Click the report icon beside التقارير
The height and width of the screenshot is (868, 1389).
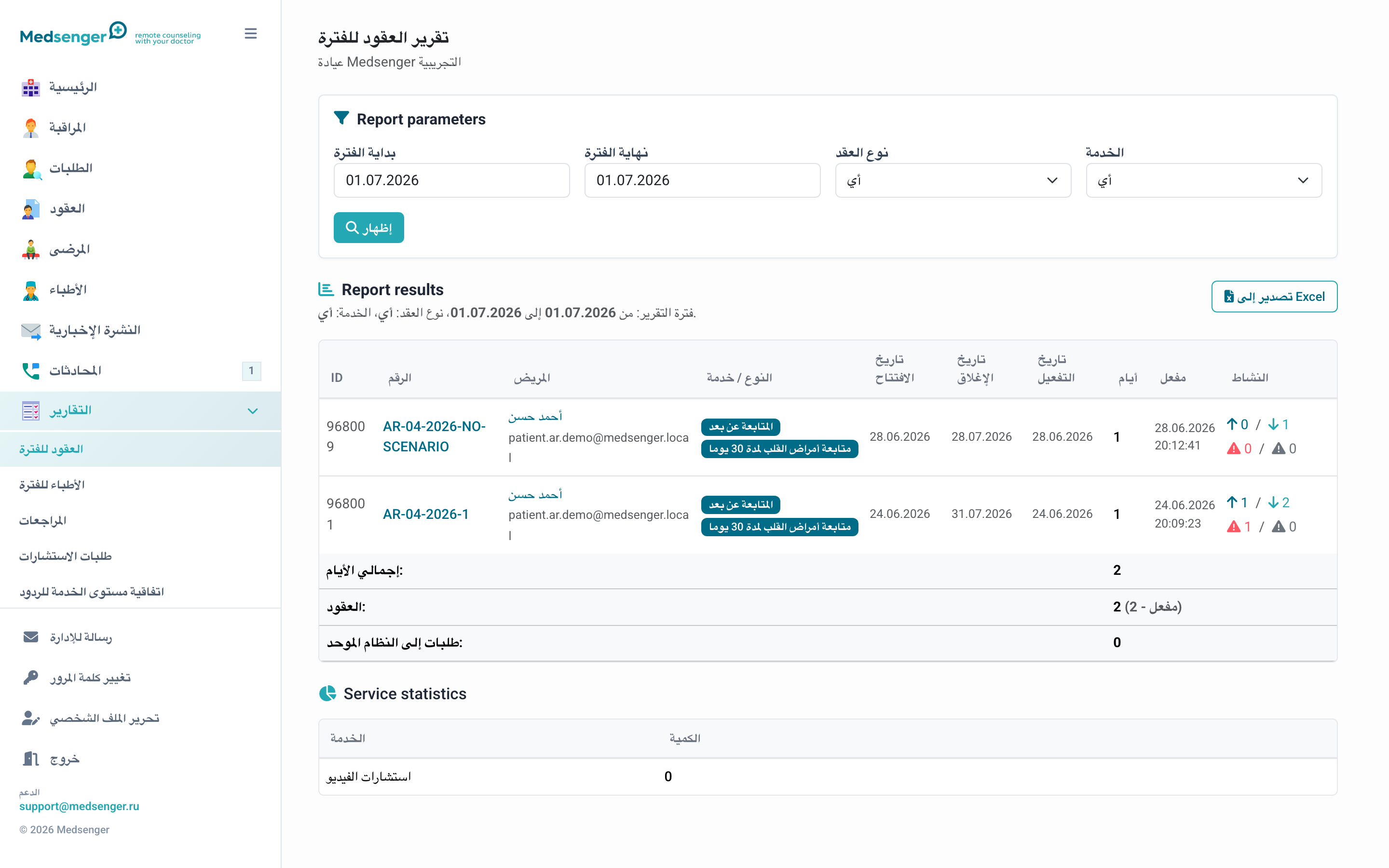point(31,410)
